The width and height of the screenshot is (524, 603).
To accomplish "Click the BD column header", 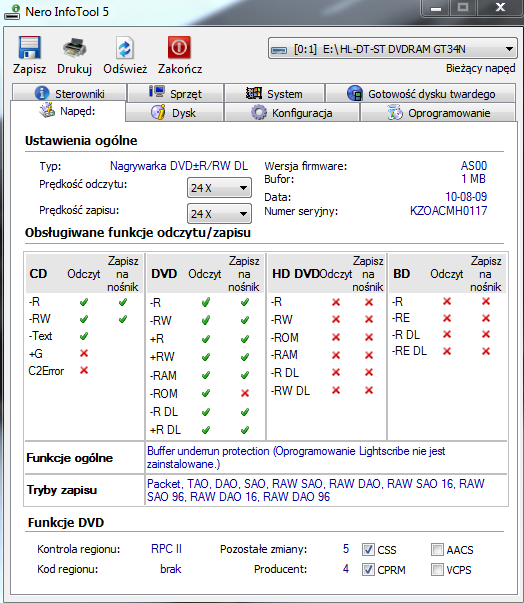I will pyautogui.click(x=402, y=273).
